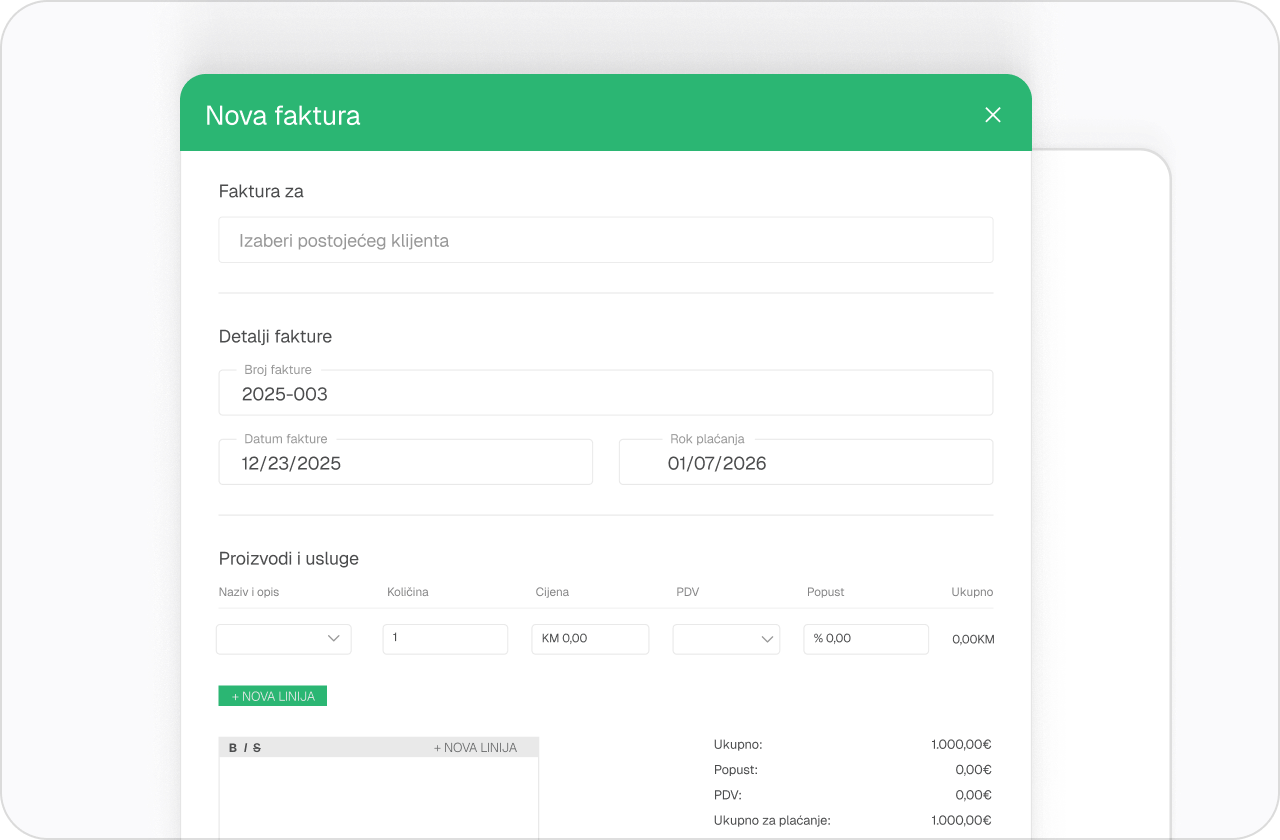This screenshot has height=840, width=1280.
Task: Expand the Naziv i opis dropdown
Action: click(x=284, y=639)
